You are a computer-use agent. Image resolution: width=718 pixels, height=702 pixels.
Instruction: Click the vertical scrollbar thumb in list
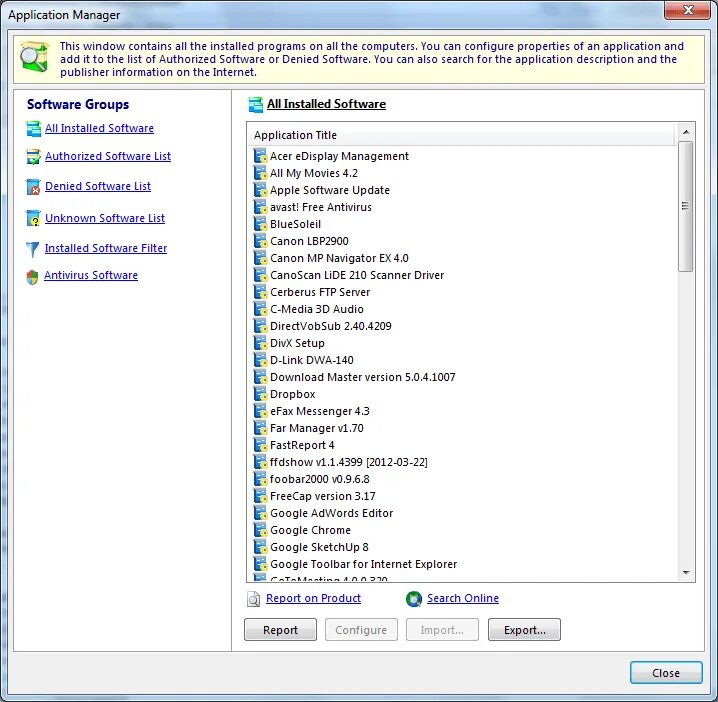pos(685,206)
